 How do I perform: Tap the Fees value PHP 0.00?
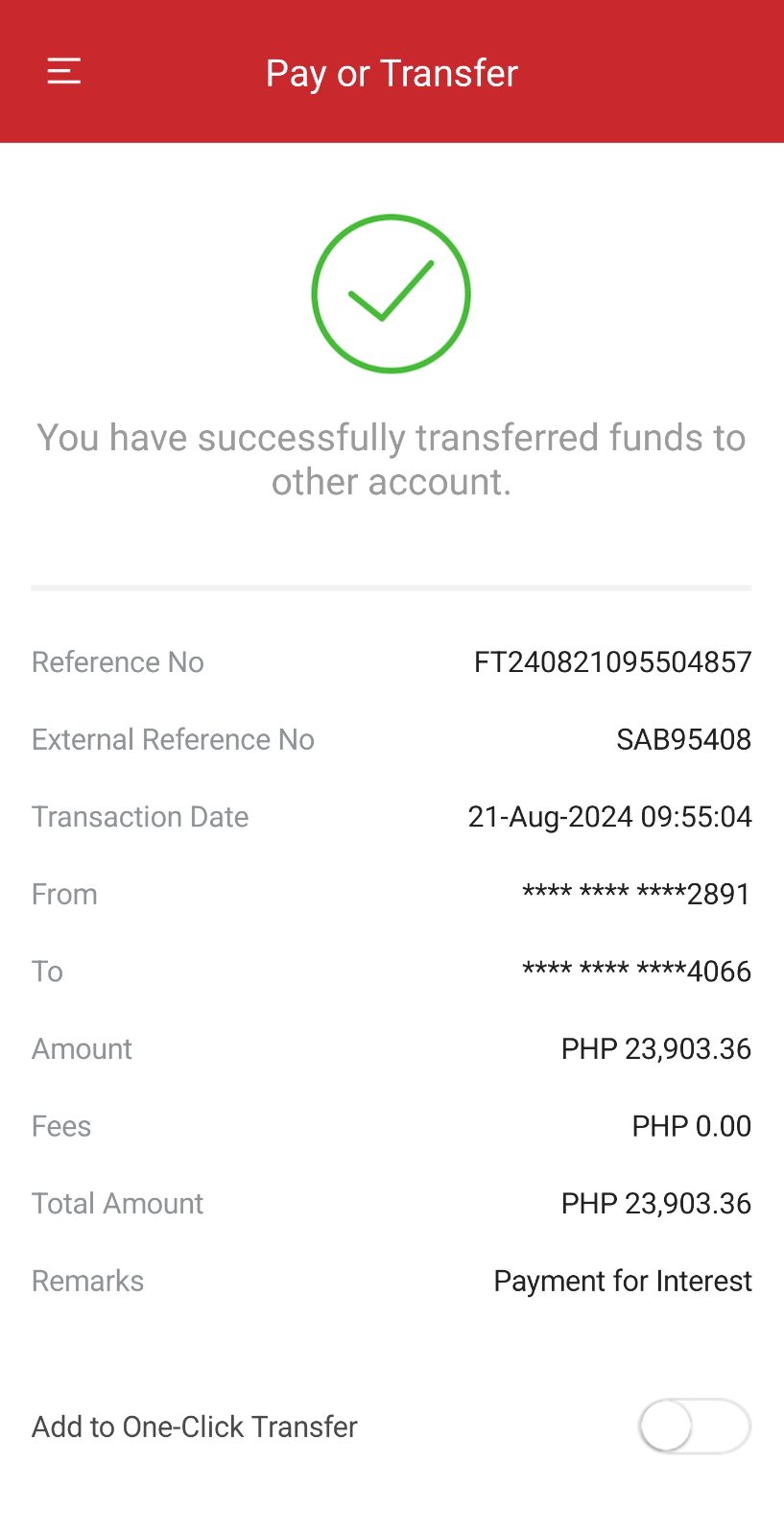point(691,1126)
